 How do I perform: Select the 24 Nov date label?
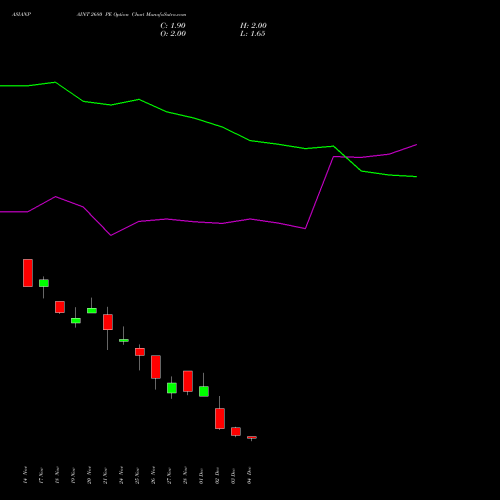tap(121, 475)
